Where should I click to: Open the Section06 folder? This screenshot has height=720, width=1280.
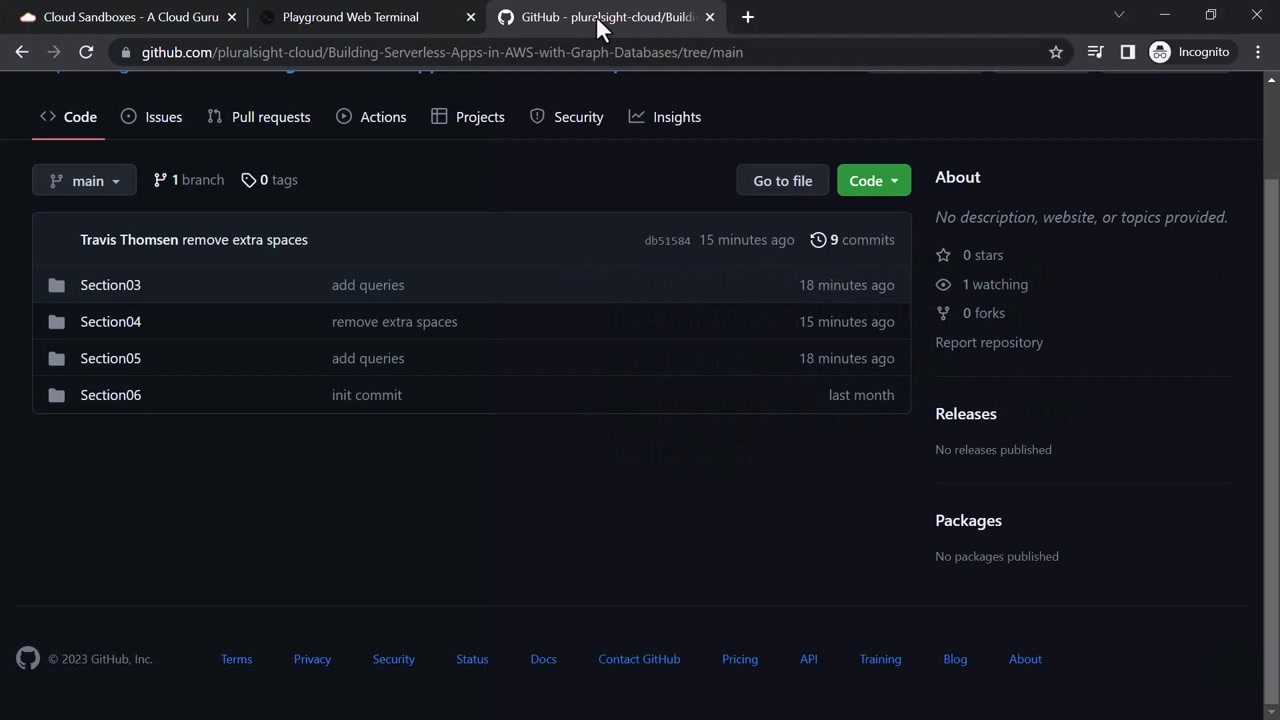coord(110,395)
